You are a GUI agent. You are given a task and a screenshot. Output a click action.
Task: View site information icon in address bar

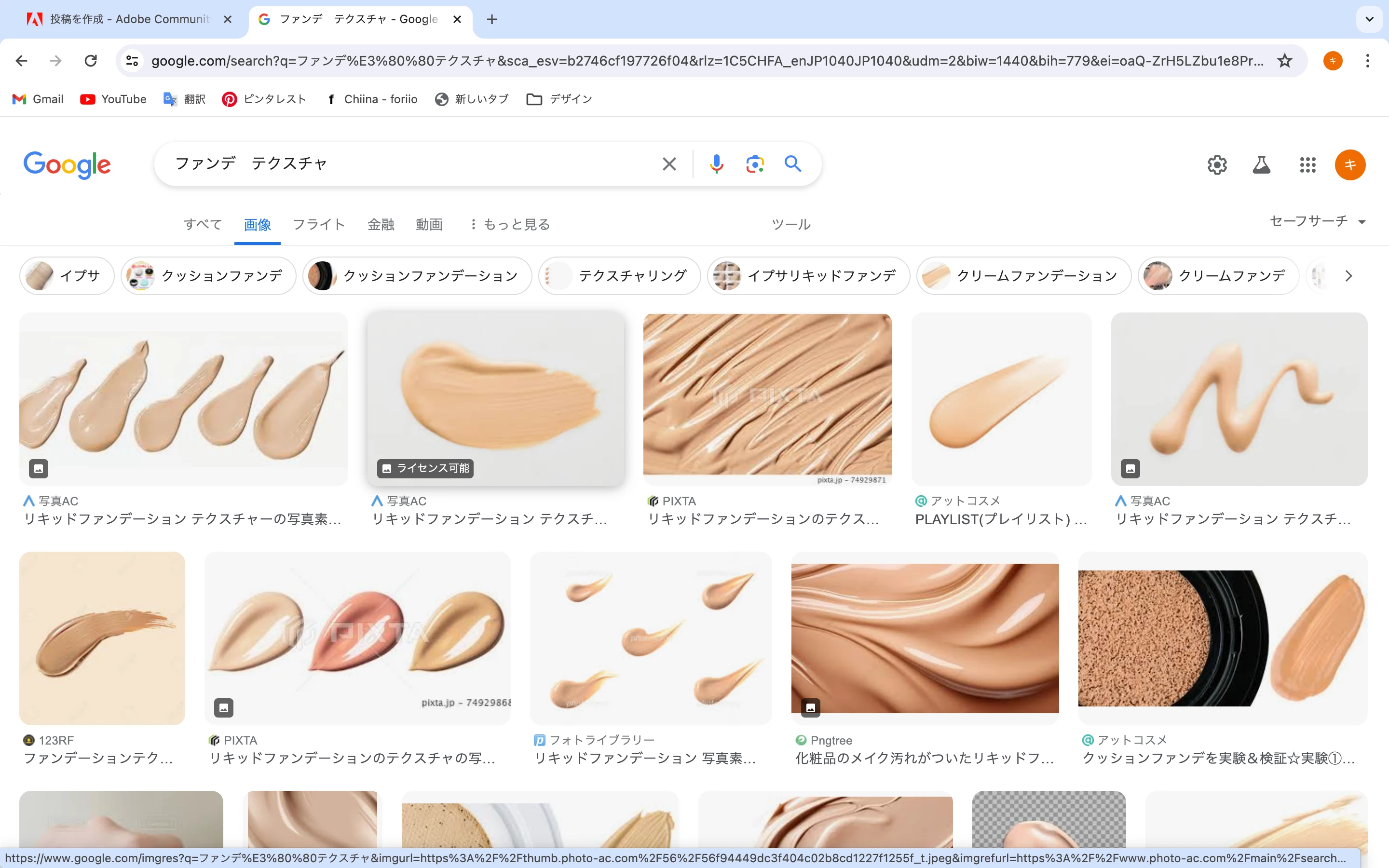(133, 61)
